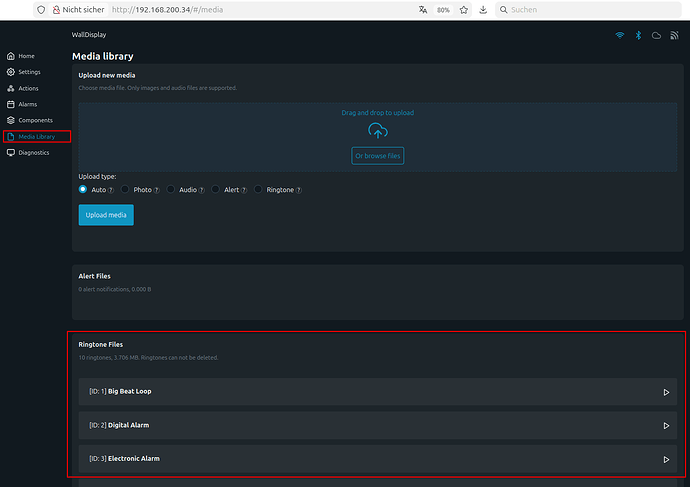Click the tracking protection shield icon
The width and height of the screenshot is (690, 487).
click(x=41, y=10)
